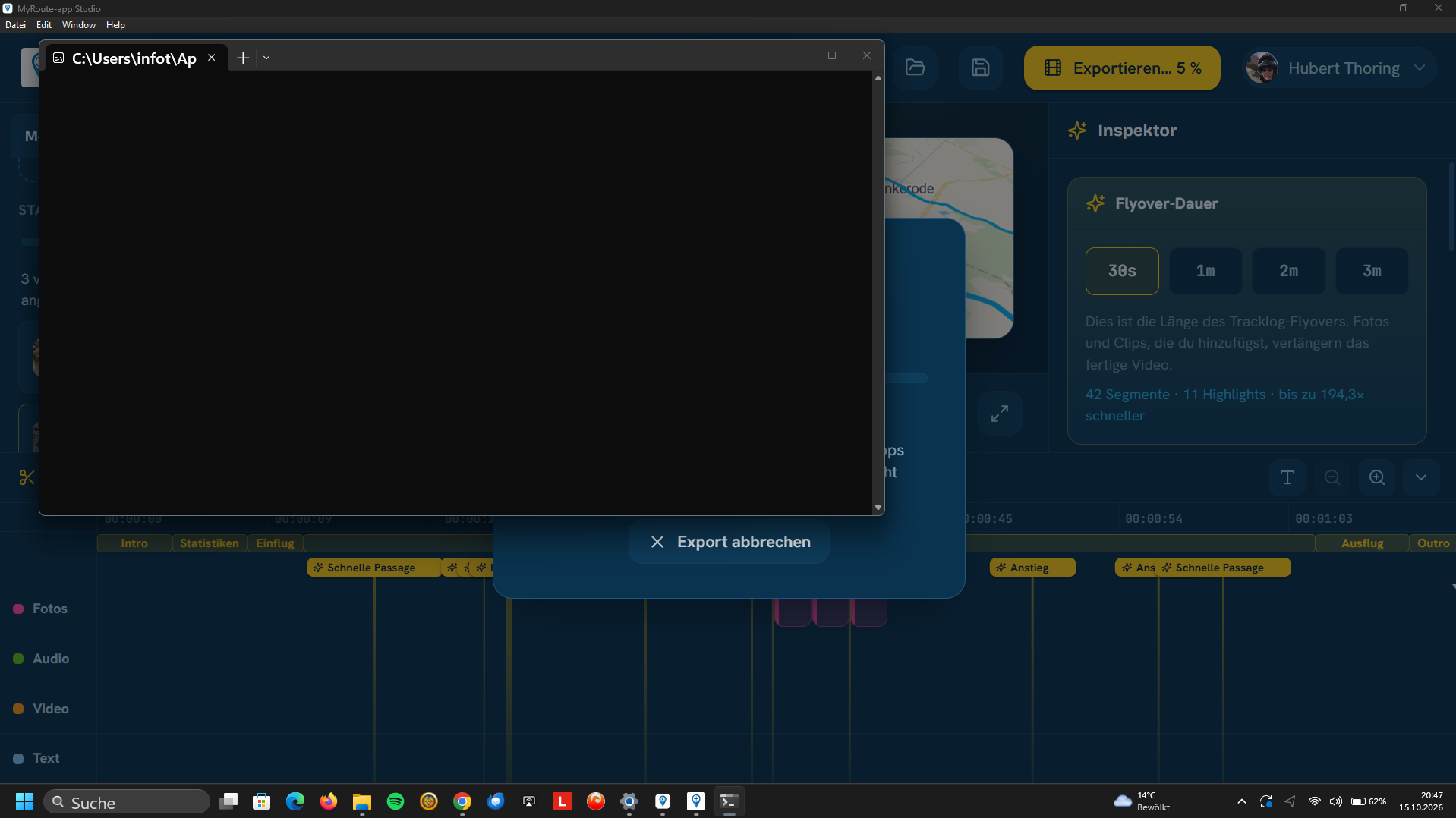Screen dimensions: 1456x818
Task: Click the save disk icon
Action: [x=980, y=68]
